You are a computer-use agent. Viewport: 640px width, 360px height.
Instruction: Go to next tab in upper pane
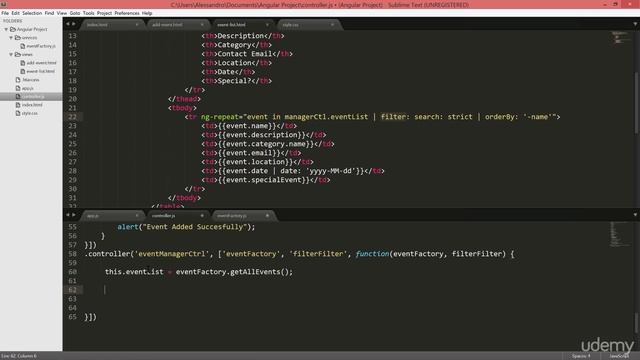click(x=74, y=24)
